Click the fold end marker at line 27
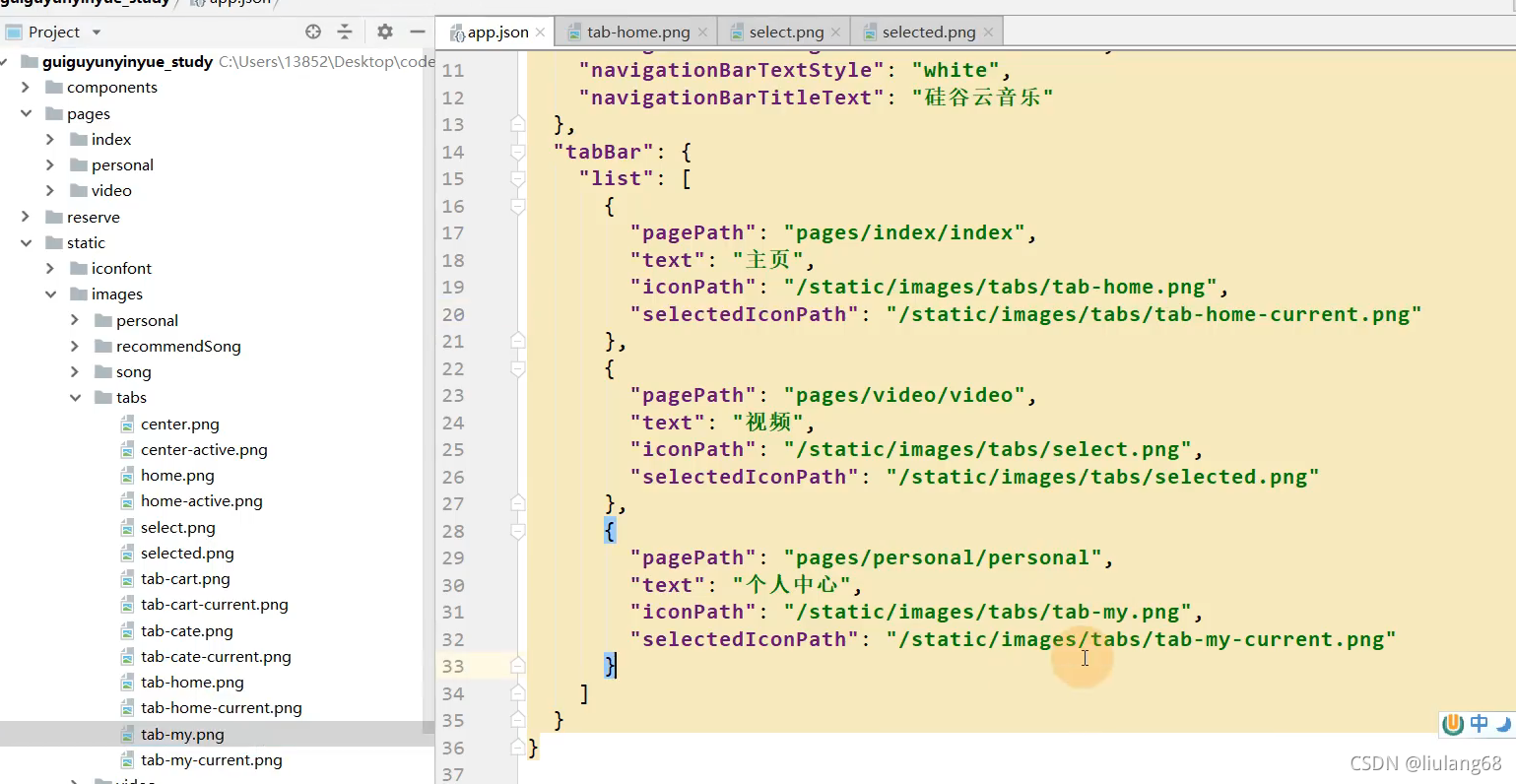Viewport: 1516px width, 784px height. pyautogui.click(x=517, y=503)
